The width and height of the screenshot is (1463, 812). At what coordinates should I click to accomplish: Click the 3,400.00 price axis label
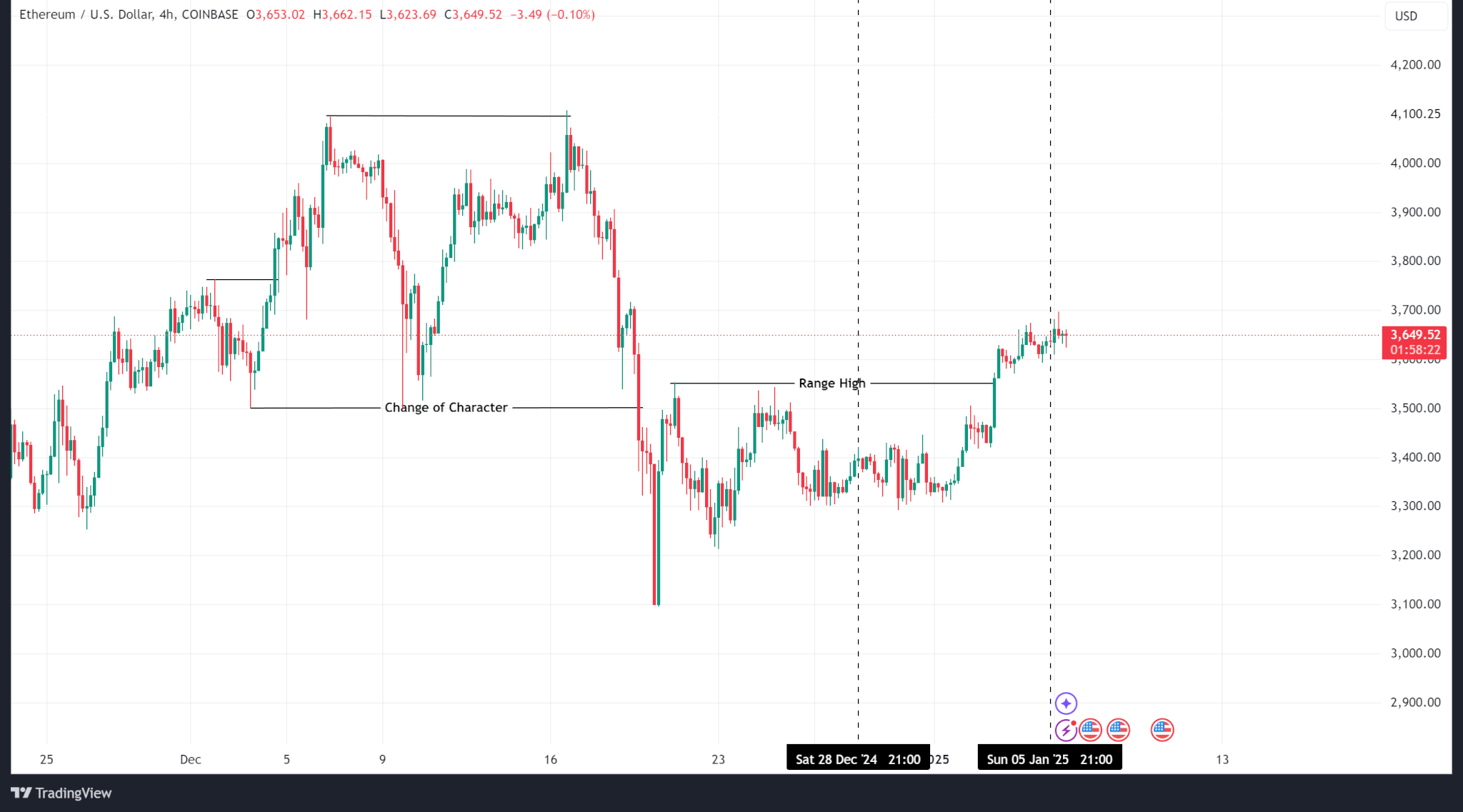point(1415,457)
